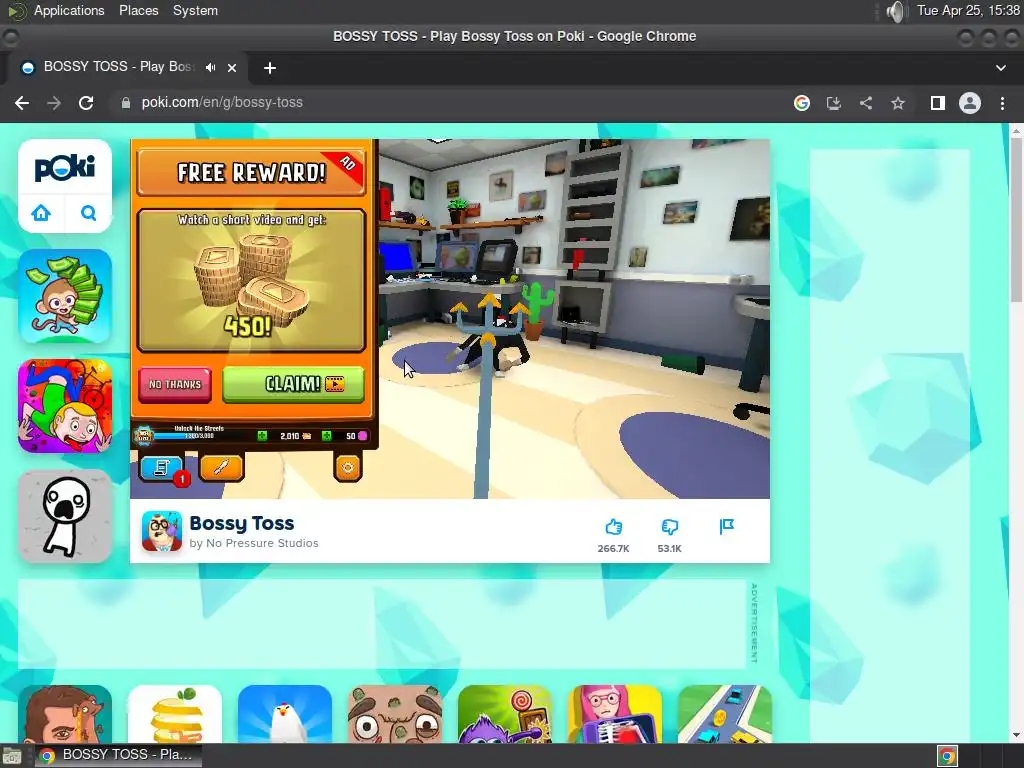Open the Poki logo link
Image resolution: width=1024 pixels, height=768 pixels.
65,168
